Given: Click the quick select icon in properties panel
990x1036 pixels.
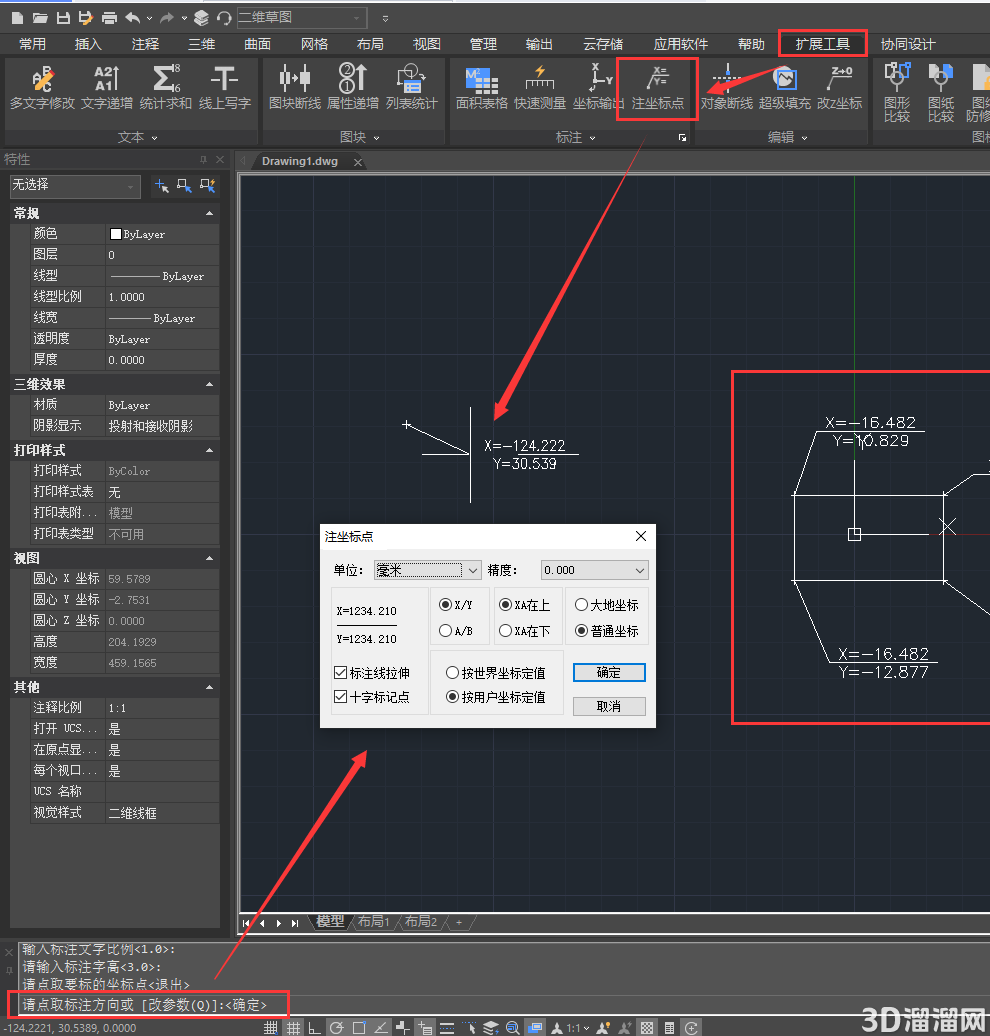Looking at the screenshot, I should point(207,186).
